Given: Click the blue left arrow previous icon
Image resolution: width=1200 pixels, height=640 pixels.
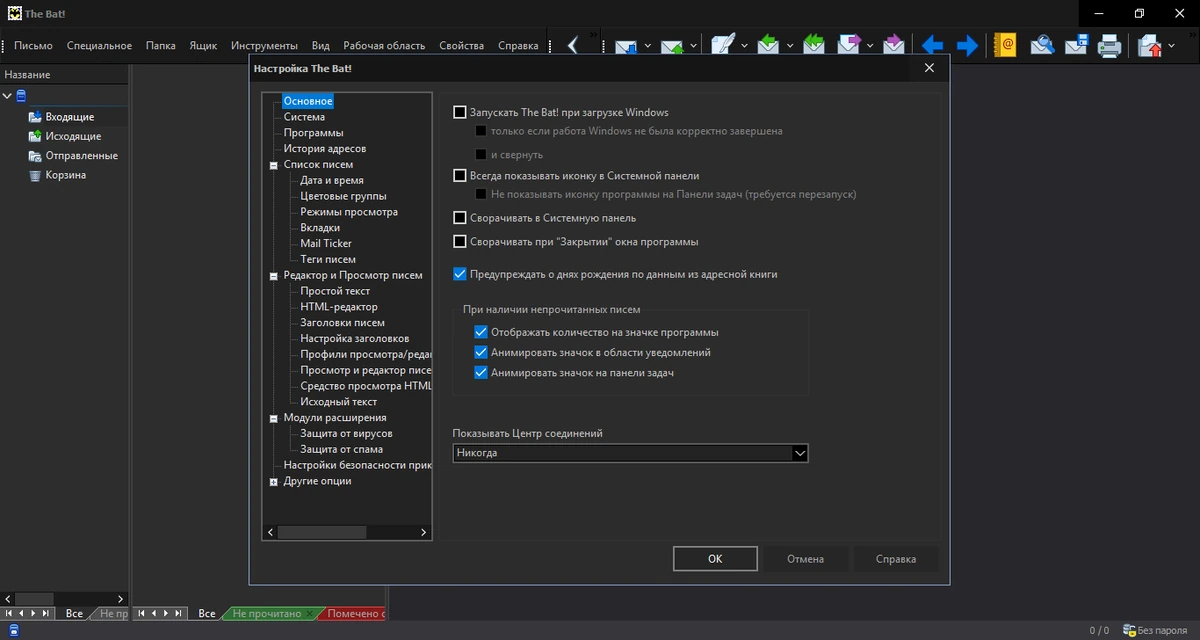Looking at the screenshot, I should 932,45.
